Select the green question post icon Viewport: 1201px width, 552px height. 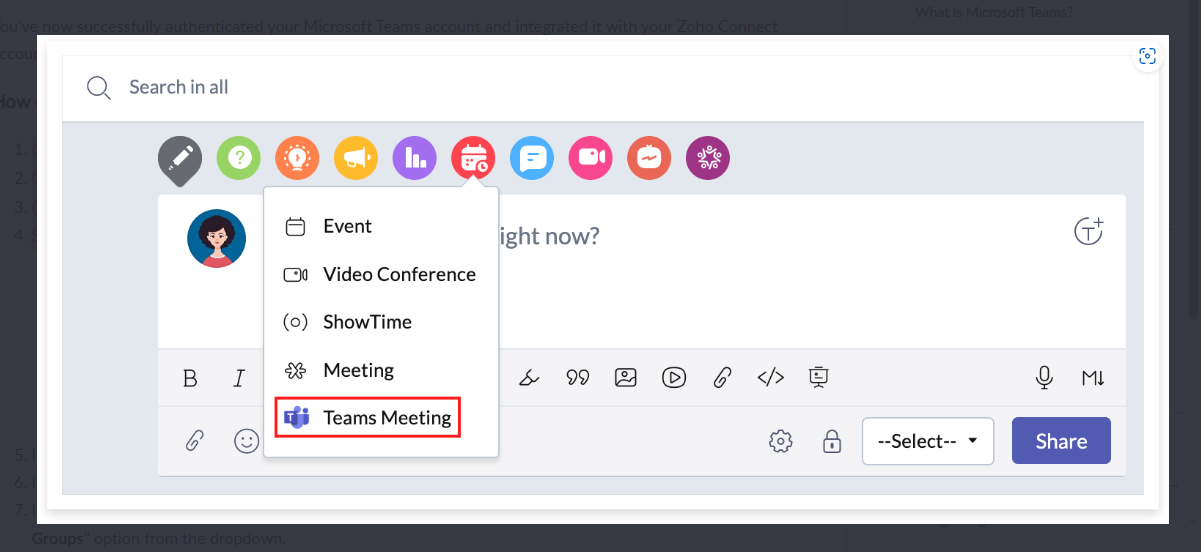239,157
